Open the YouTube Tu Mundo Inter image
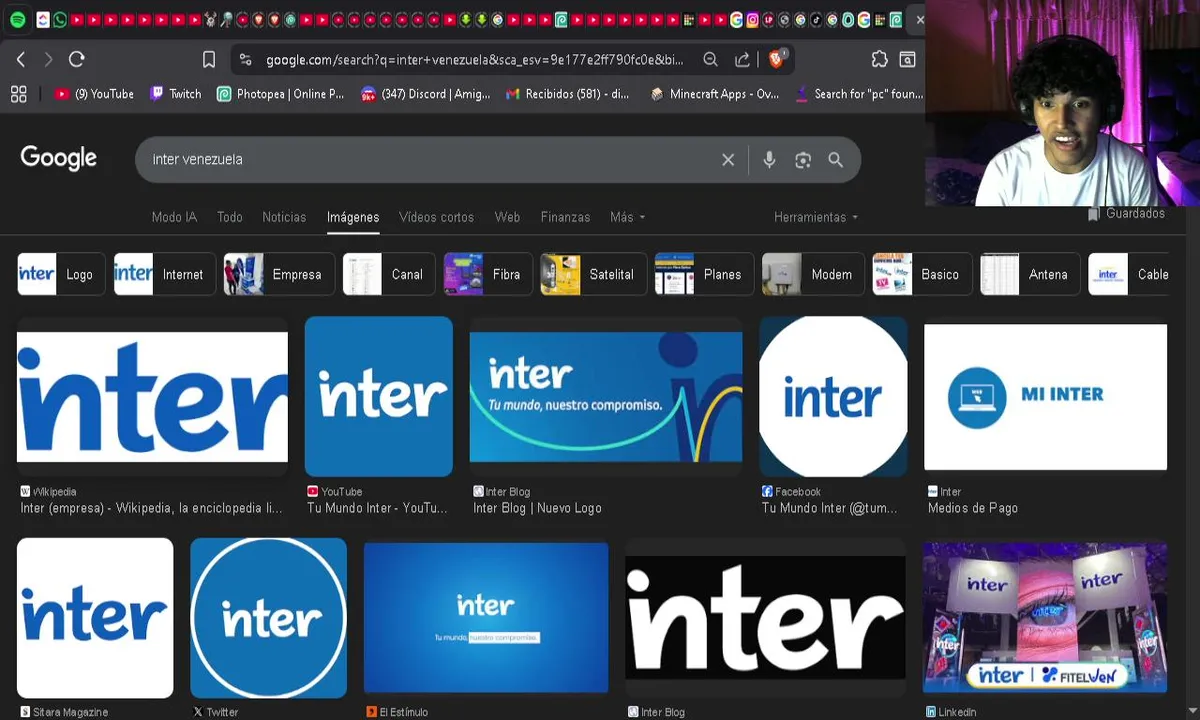1200x720 pixels. click(378, 396)
